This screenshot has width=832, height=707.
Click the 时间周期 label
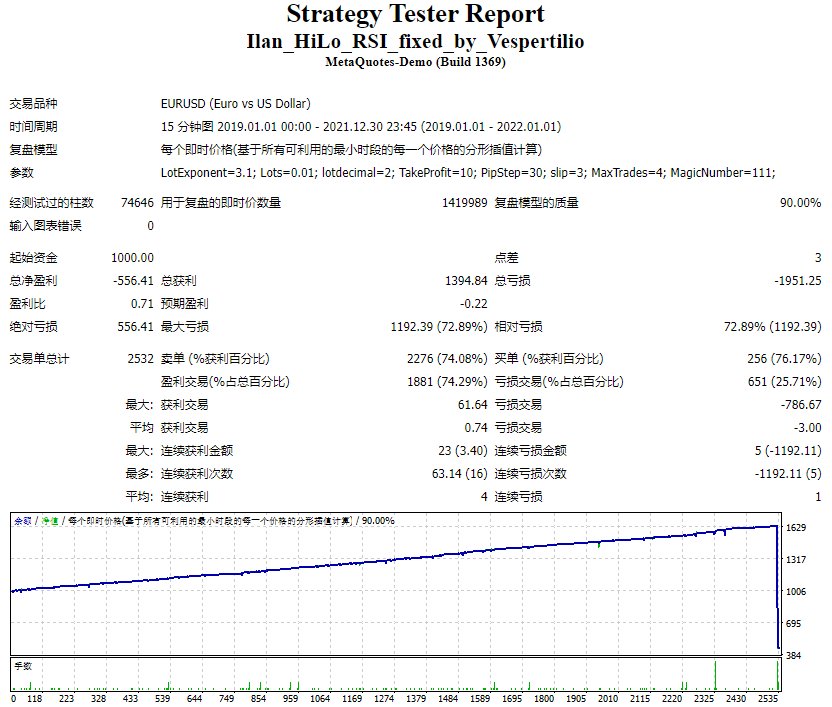pyautogui.click(x=33, y=127)
